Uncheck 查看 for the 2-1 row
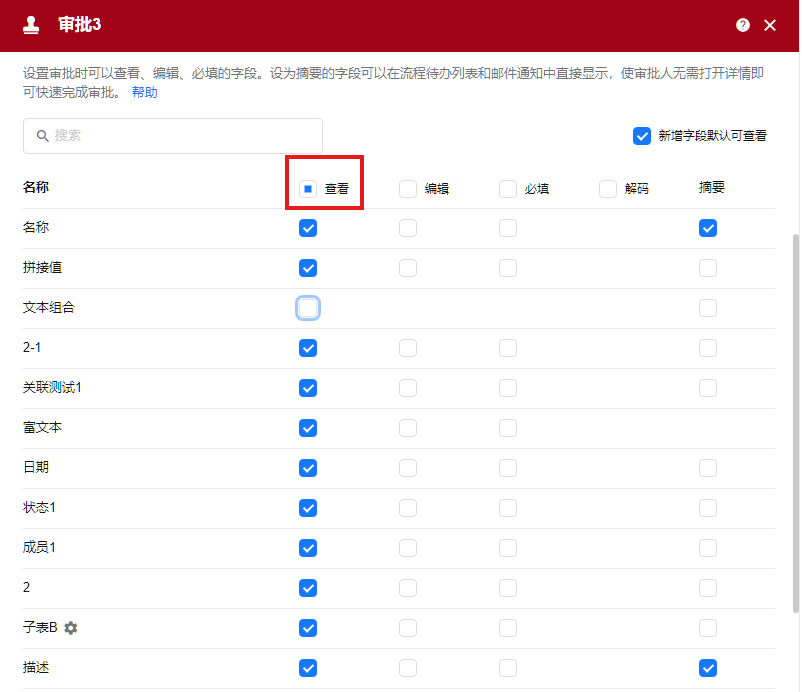The image size is (802, 692). tap(308, 348)
